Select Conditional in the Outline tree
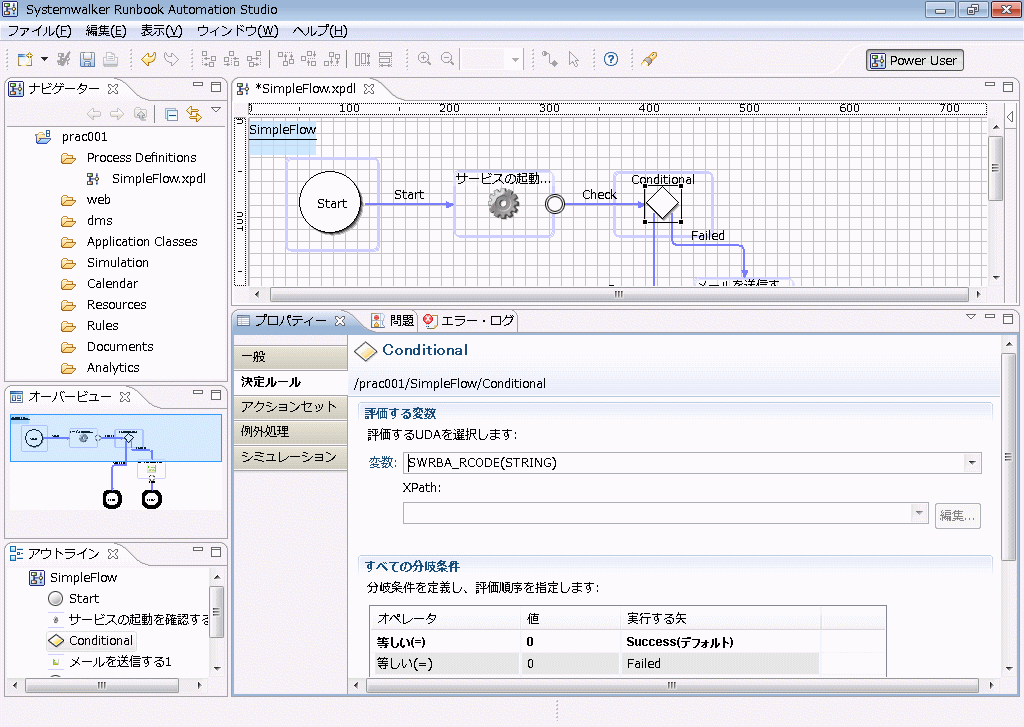This screenshot has width=1024, height=727. [x=101, y=641]
